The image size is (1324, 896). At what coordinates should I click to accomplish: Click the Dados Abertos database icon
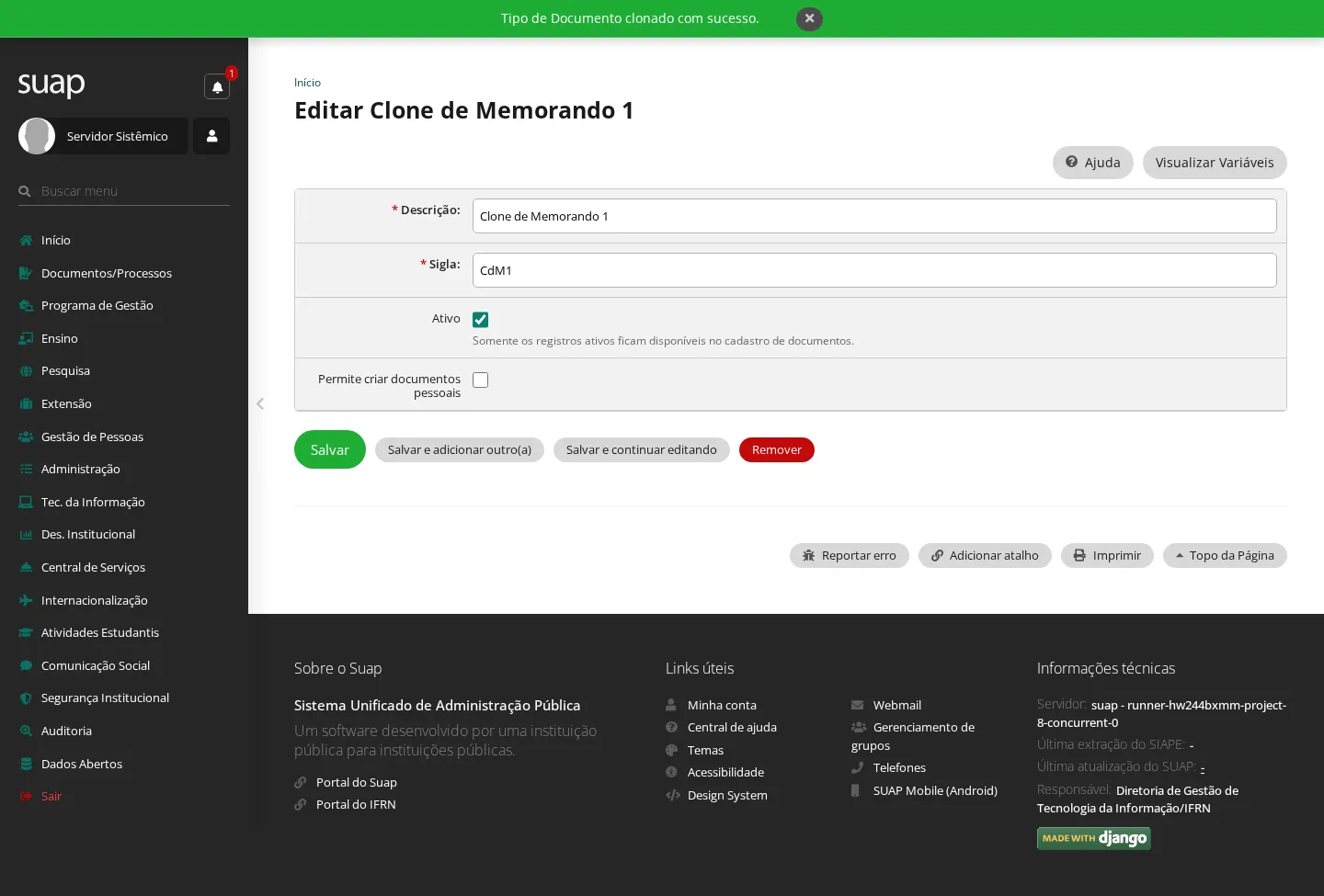click(26, 764)
